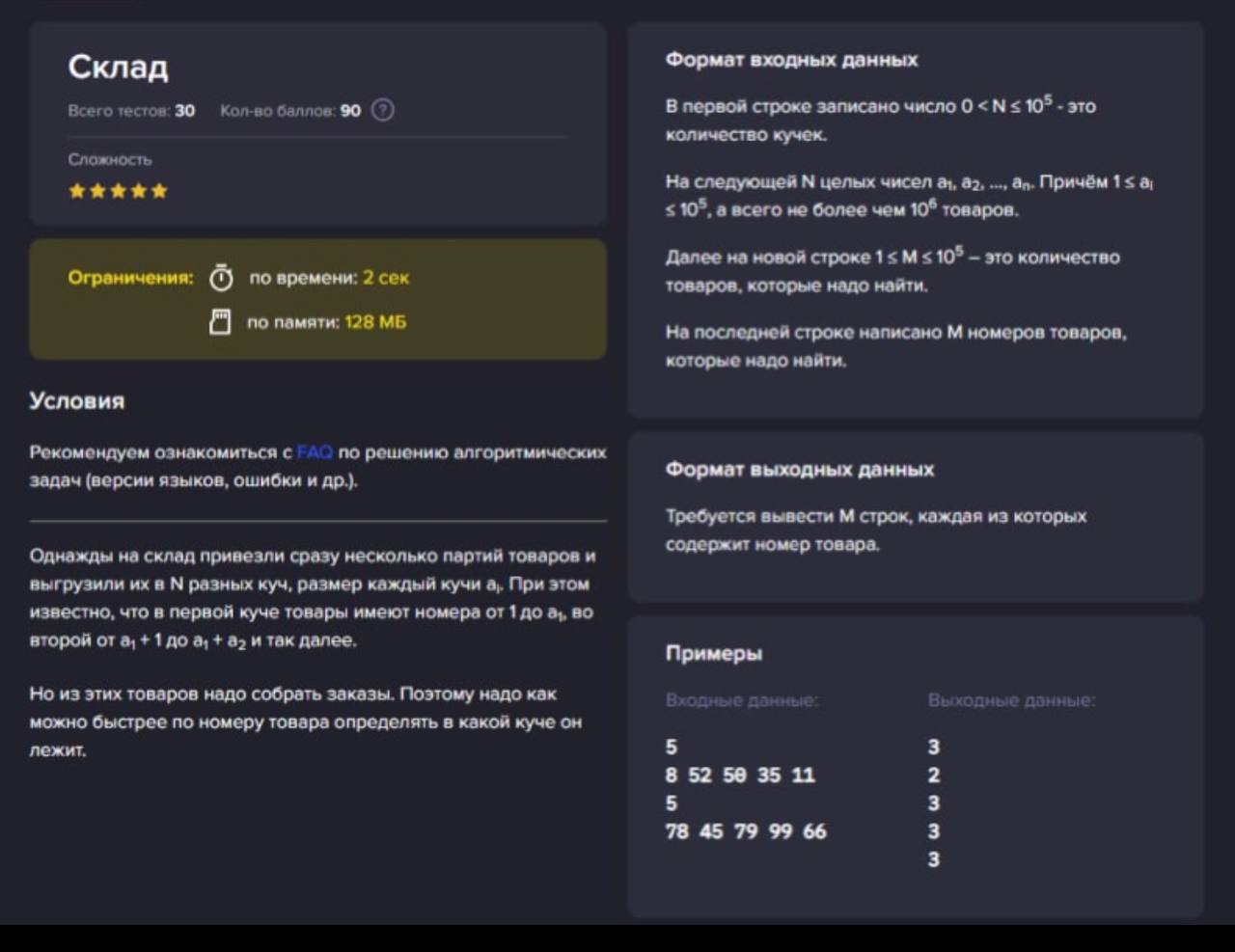Open the FAQ link in the conditions
The image size is (1235, 952).
click(315, 452)
